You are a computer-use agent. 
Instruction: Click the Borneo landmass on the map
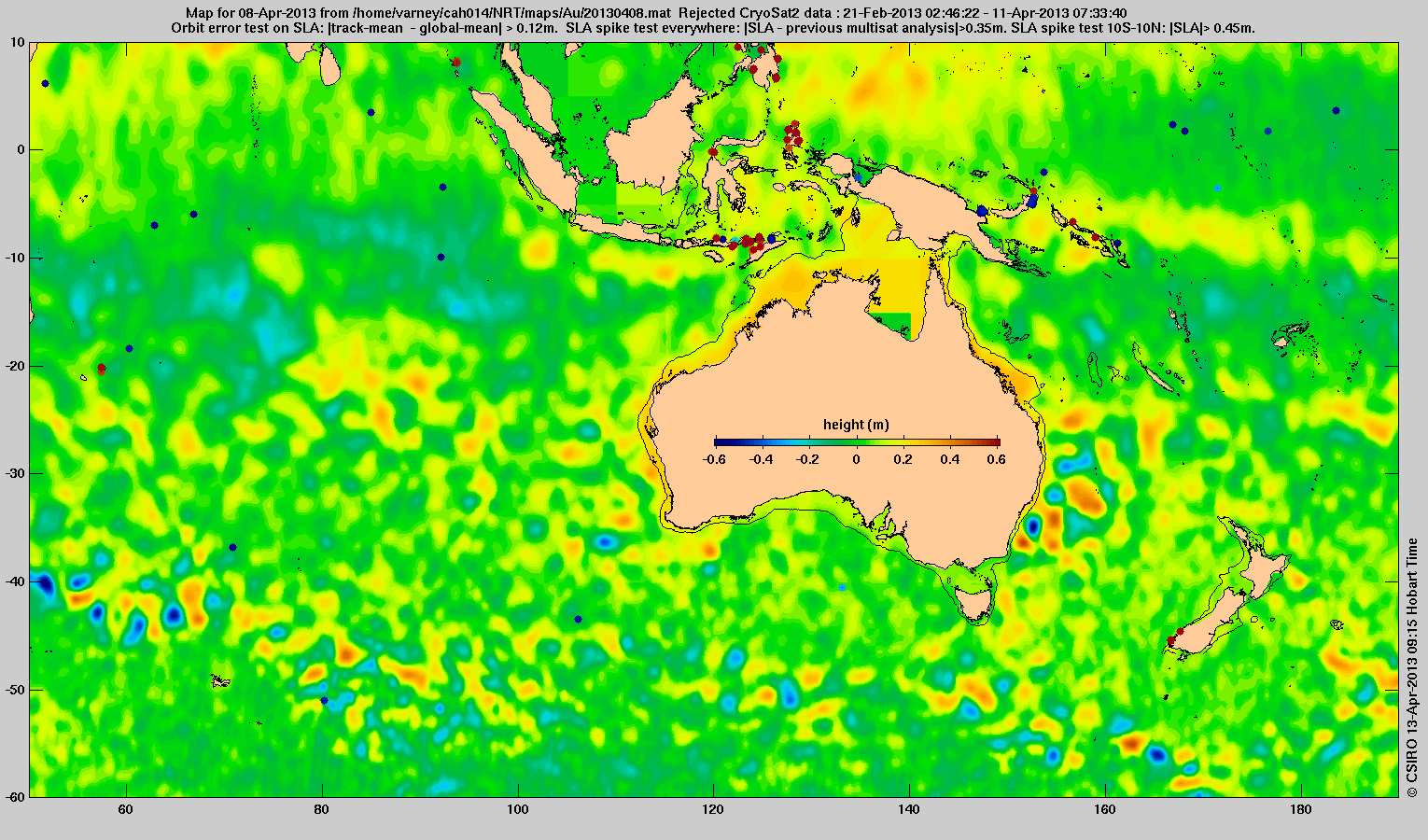point(653,140)
